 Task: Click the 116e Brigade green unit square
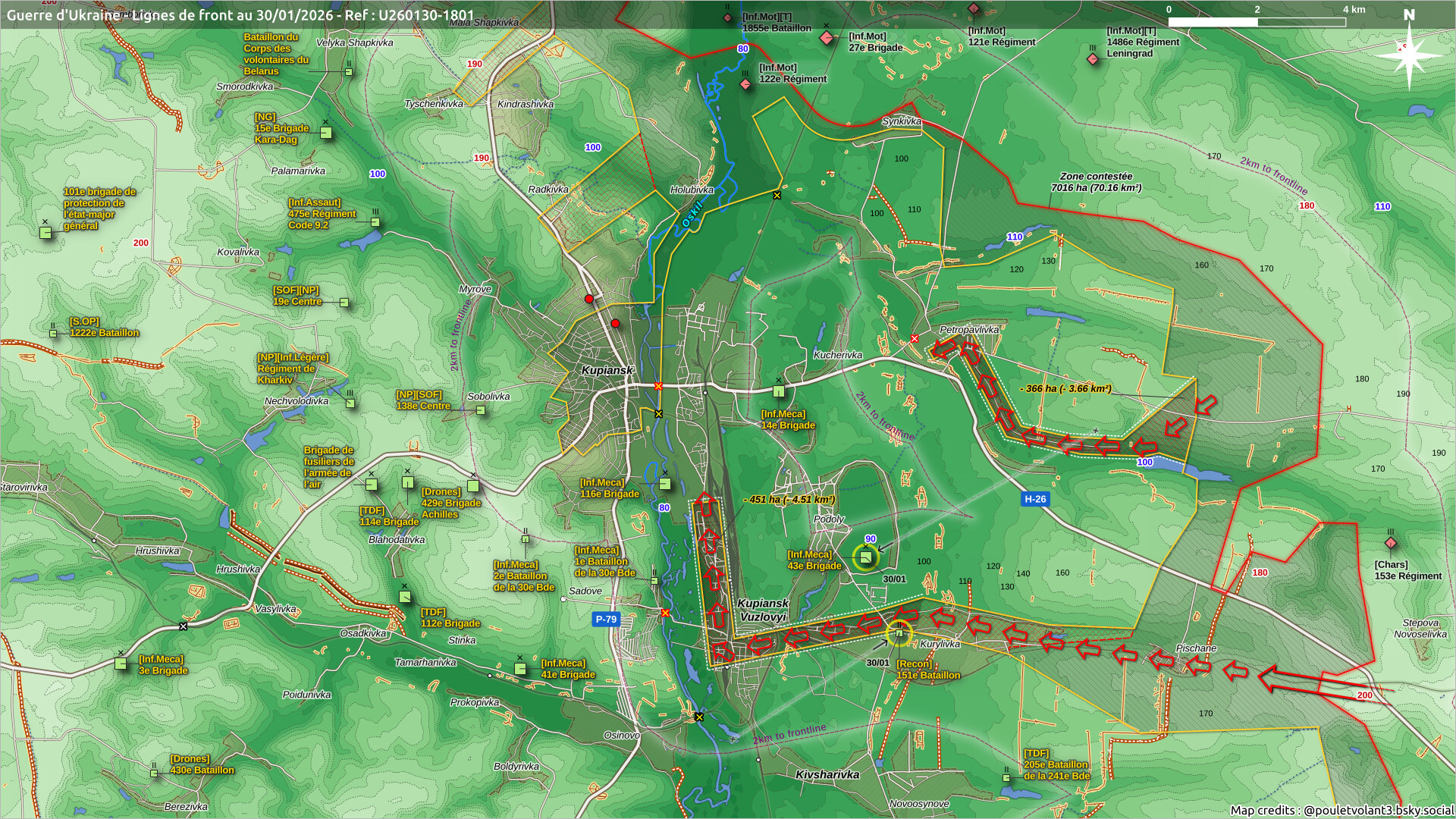[665, 484]
